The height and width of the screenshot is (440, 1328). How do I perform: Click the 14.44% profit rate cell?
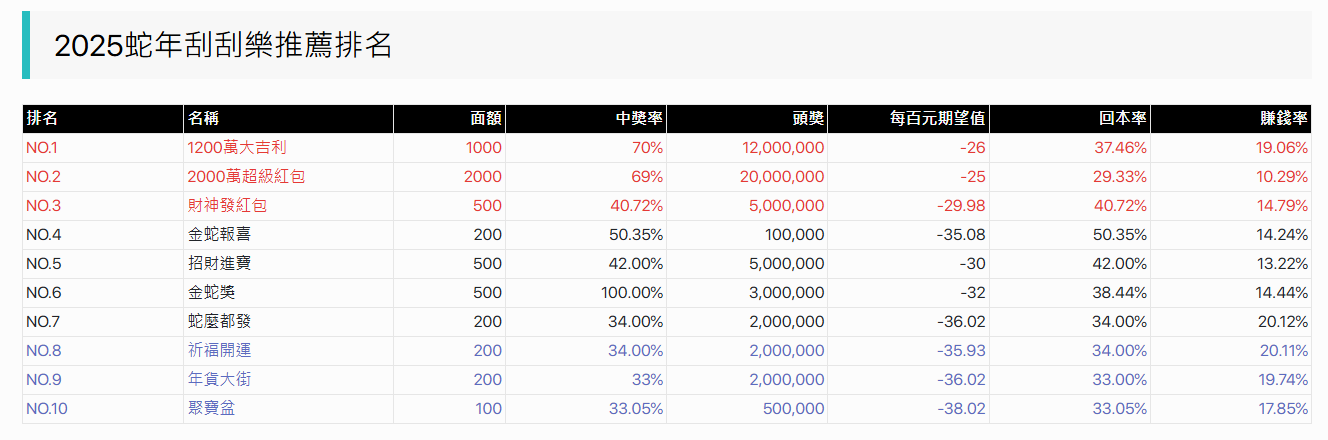coord(1231,293)
